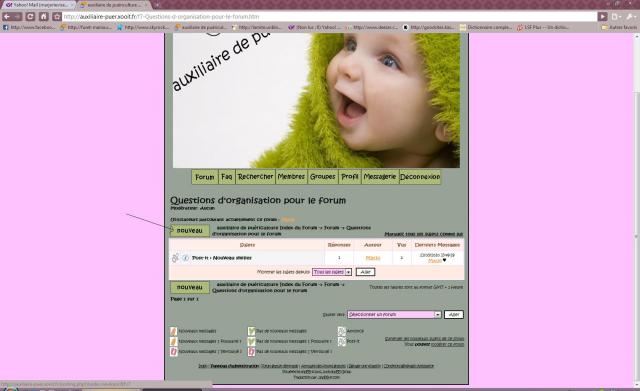Open the Membres navigation button
This screenshot has width=640, height=391.
(x=291, y=177)
